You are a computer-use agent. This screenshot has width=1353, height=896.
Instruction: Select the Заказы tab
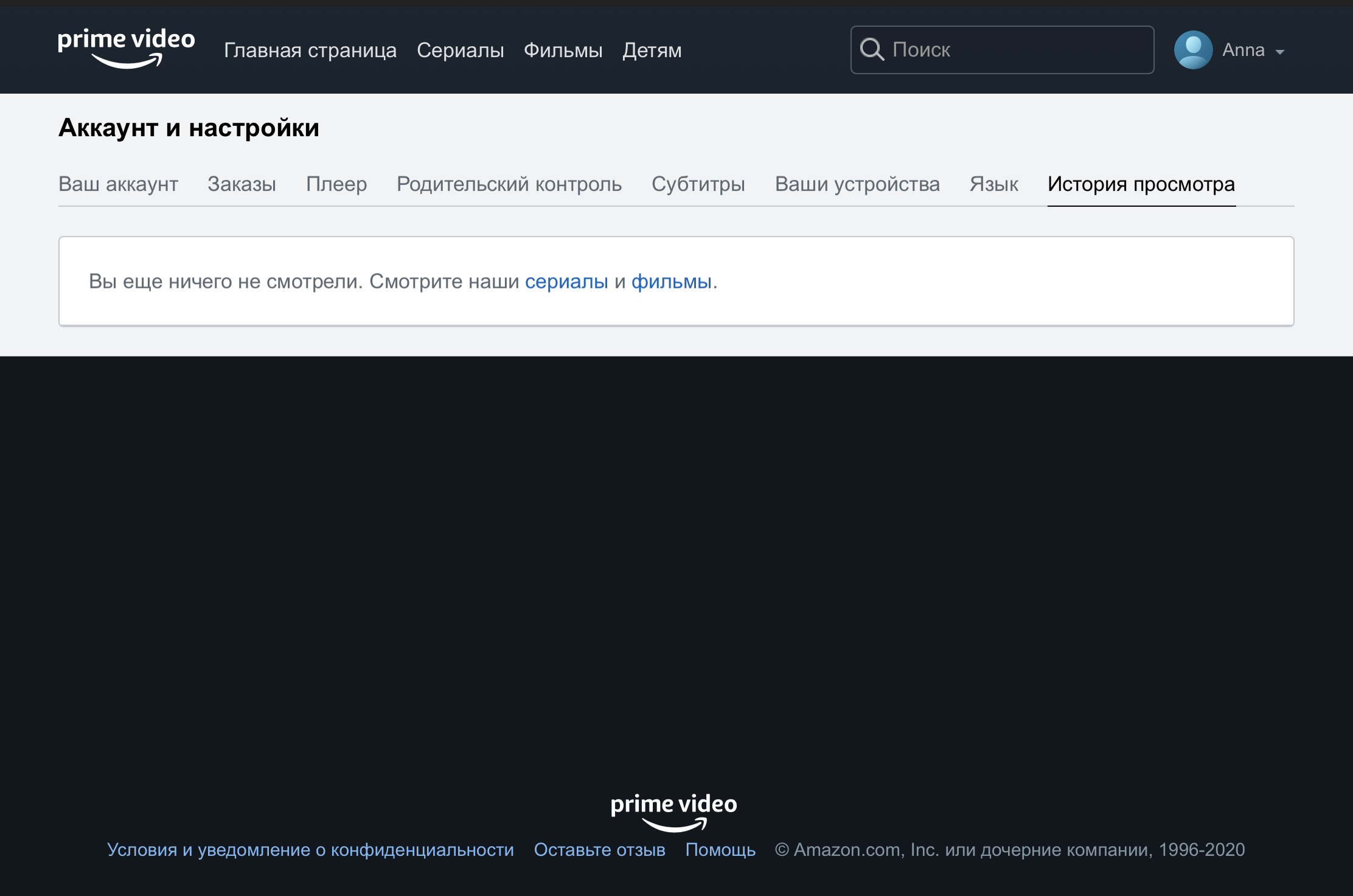tap(242, 184)
